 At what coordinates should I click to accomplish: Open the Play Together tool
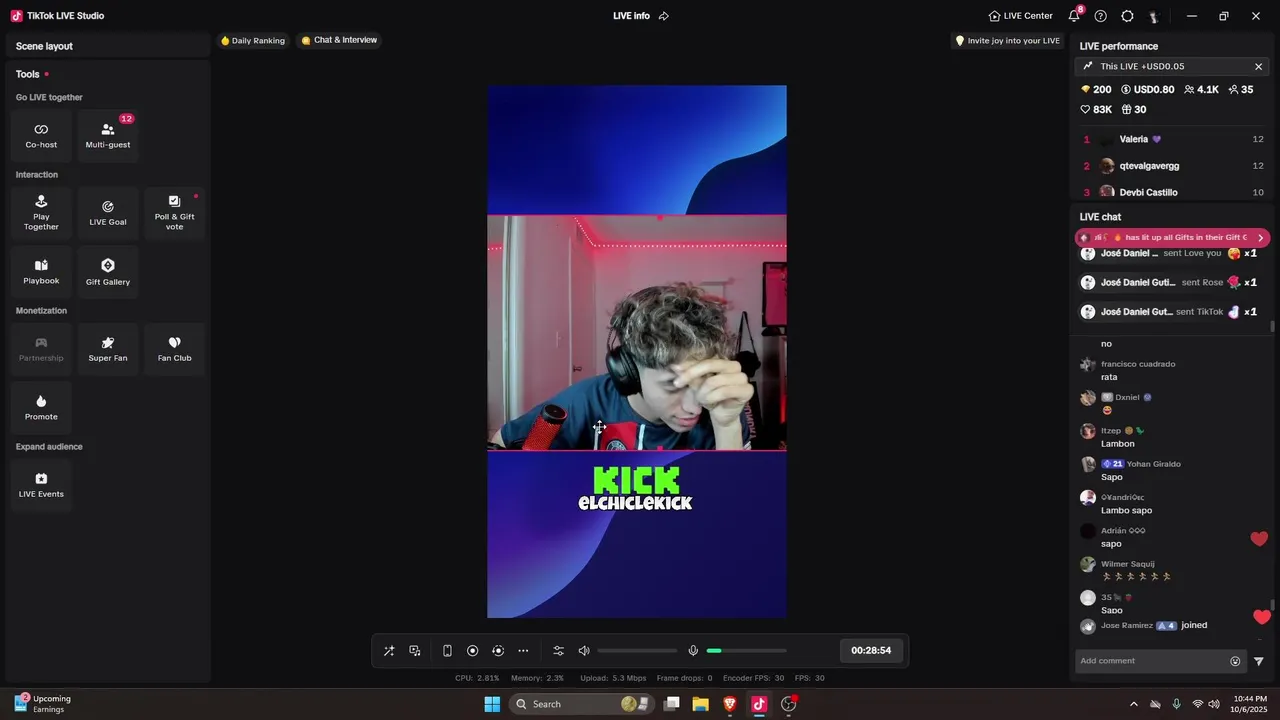coord(41,213)
